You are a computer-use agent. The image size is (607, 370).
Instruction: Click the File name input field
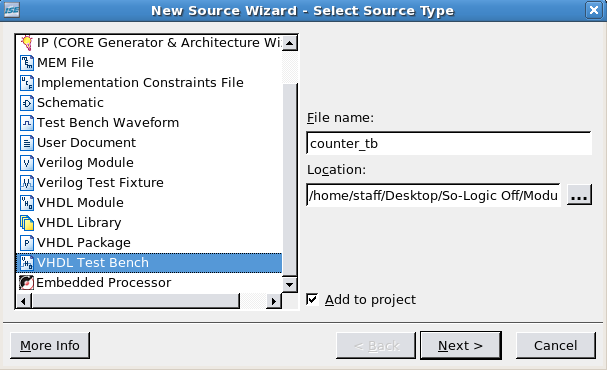pos(449,143)
